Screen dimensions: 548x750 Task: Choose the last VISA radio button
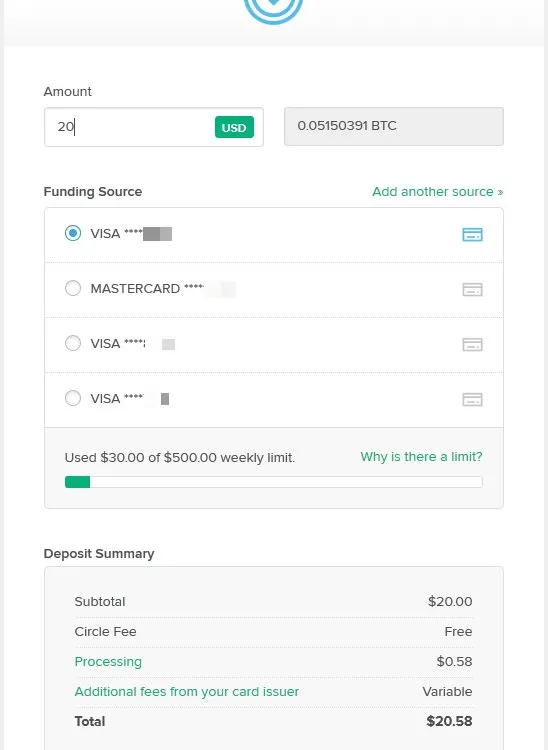click(73, 398)
